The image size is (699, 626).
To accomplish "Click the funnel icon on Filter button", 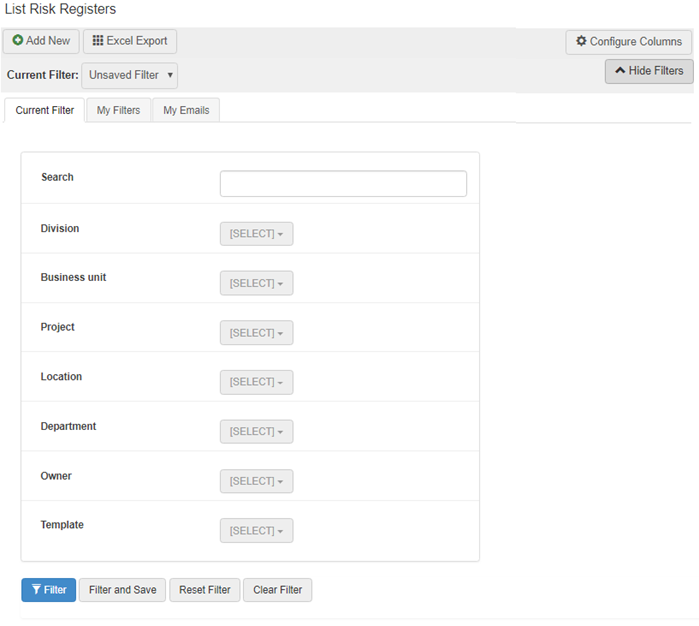I will point(36,590).
